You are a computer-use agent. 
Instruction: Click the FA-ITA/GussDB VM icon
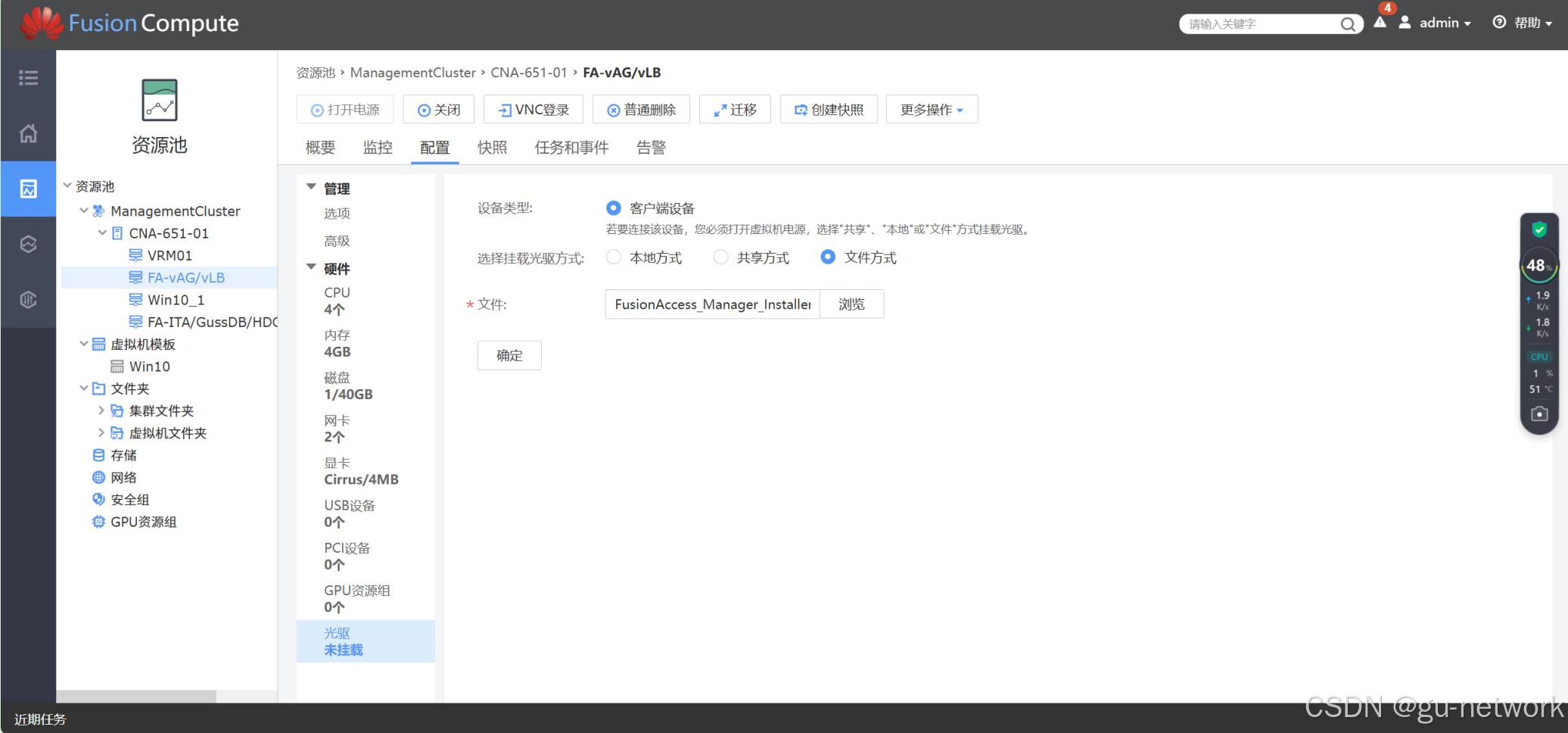point(135,322)
